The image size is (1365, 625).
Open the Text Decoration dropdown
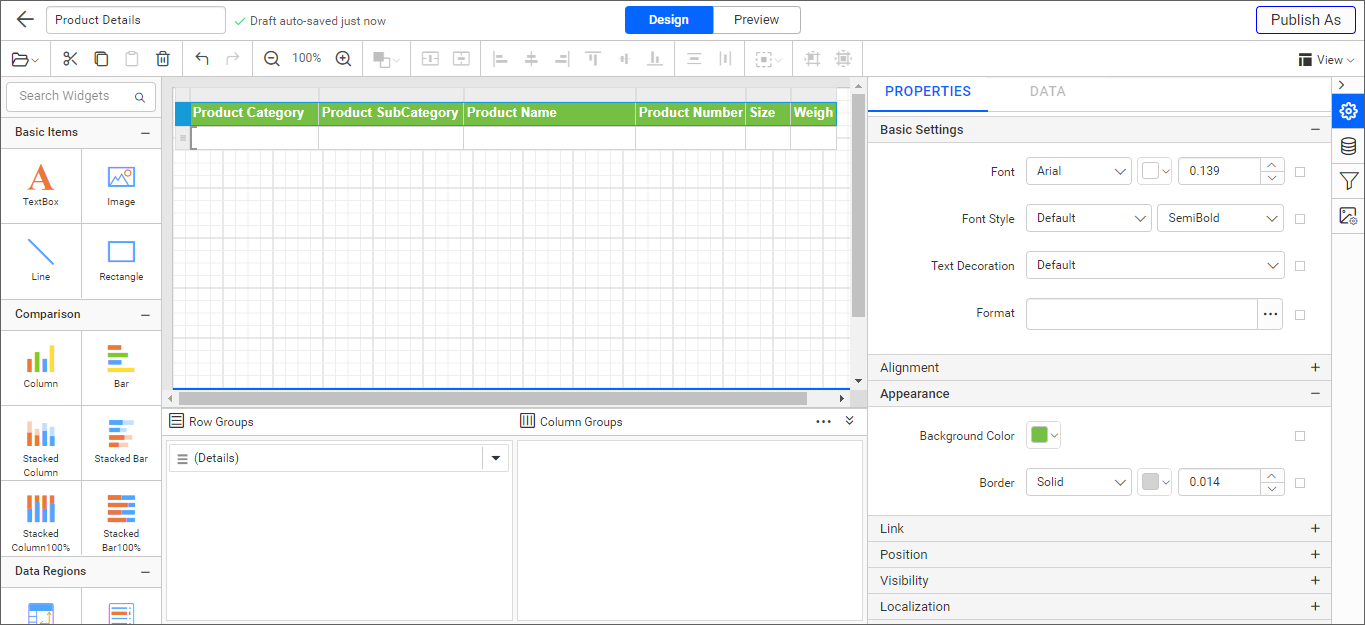pos(1155,265)
